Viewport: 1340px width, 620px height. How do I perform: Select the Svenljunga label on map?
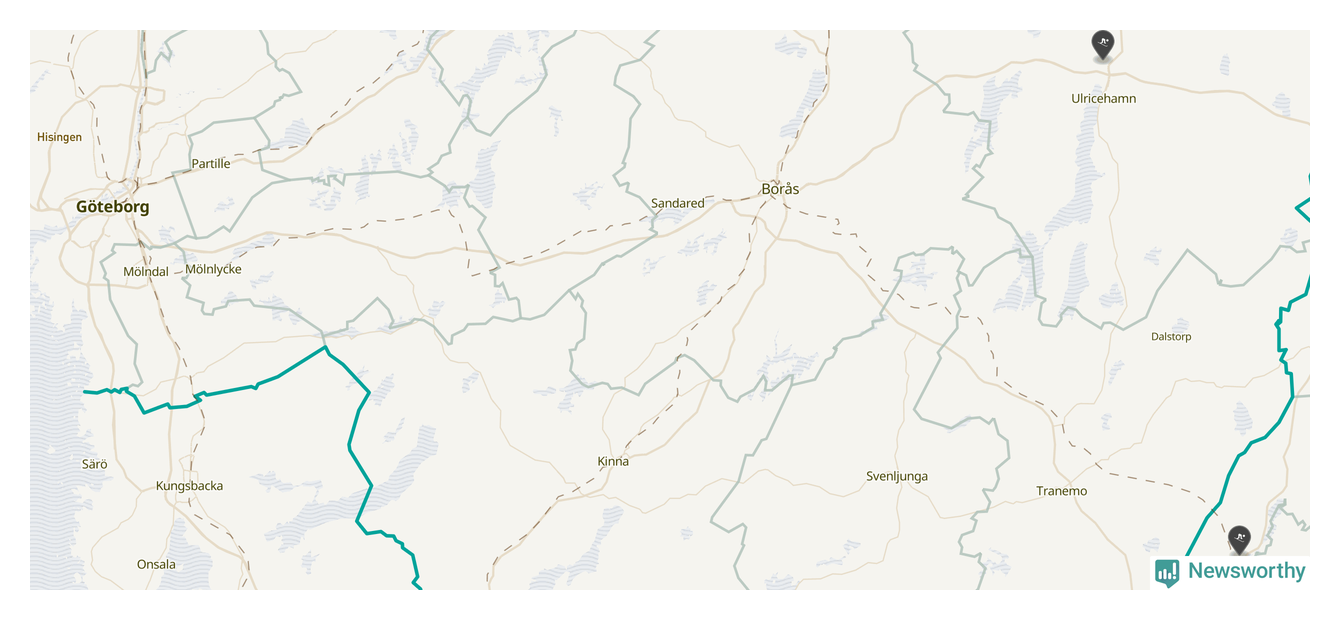897,476
